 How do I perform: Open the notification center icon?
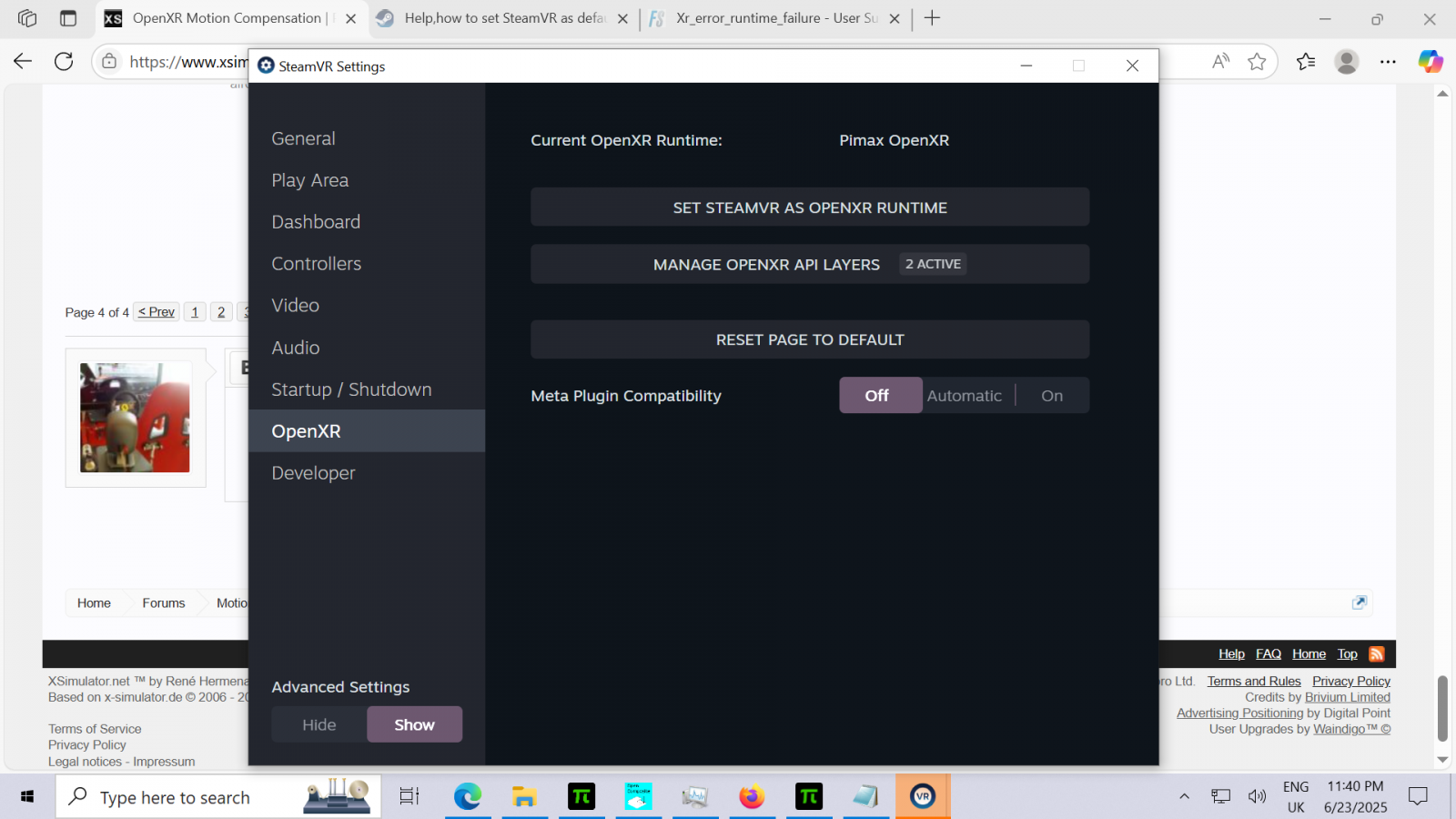pyautogui.click(x=1418, y=797)
